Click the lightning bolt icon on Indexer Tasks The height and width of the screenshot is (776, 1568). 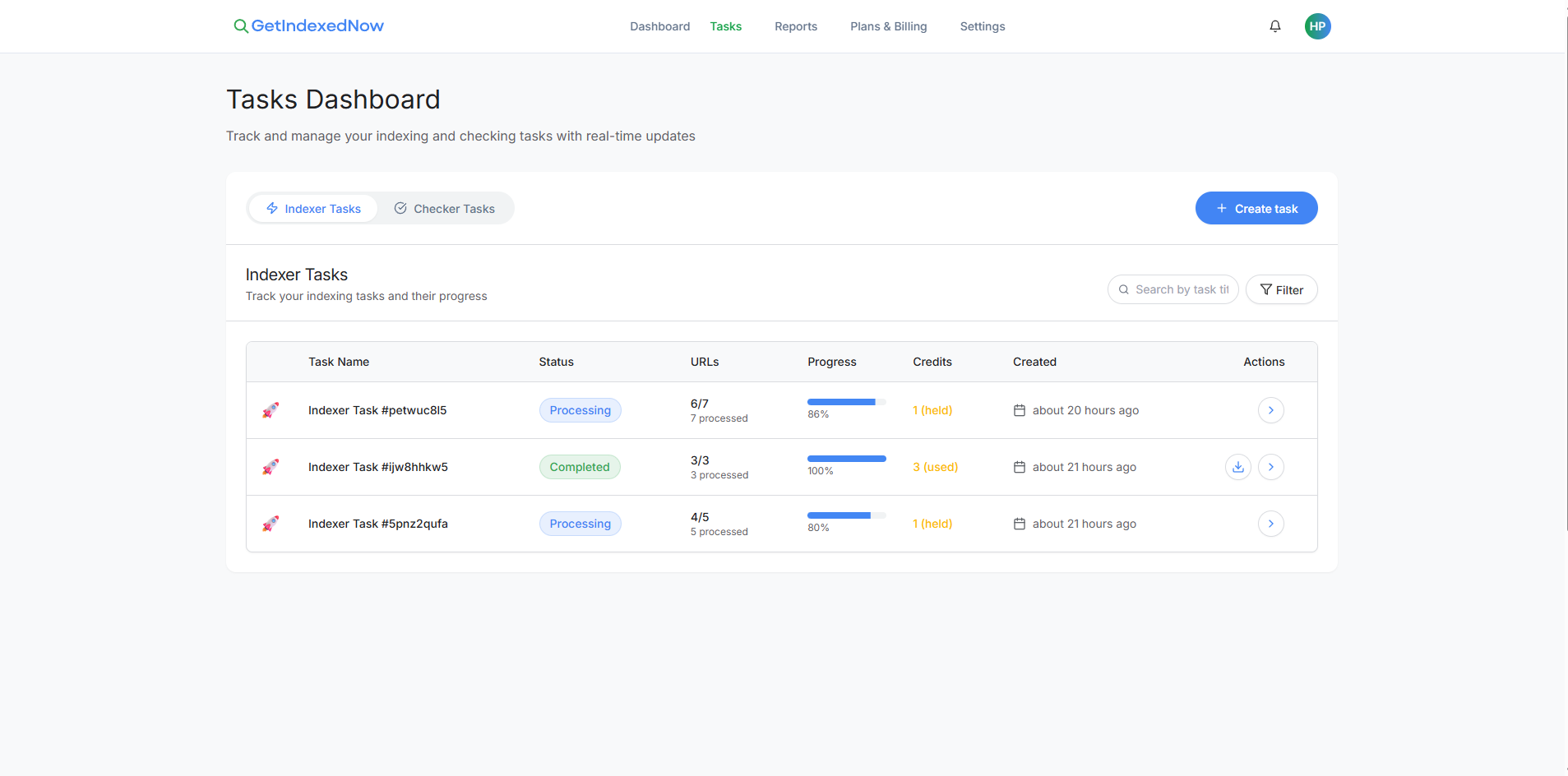tap(271, 208)
